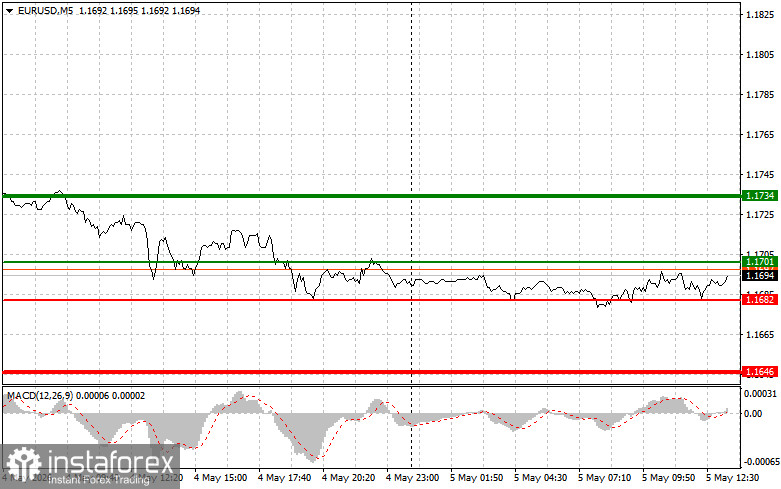Click the instaforex watermark text
781x489 pixels.
[111, 462]
